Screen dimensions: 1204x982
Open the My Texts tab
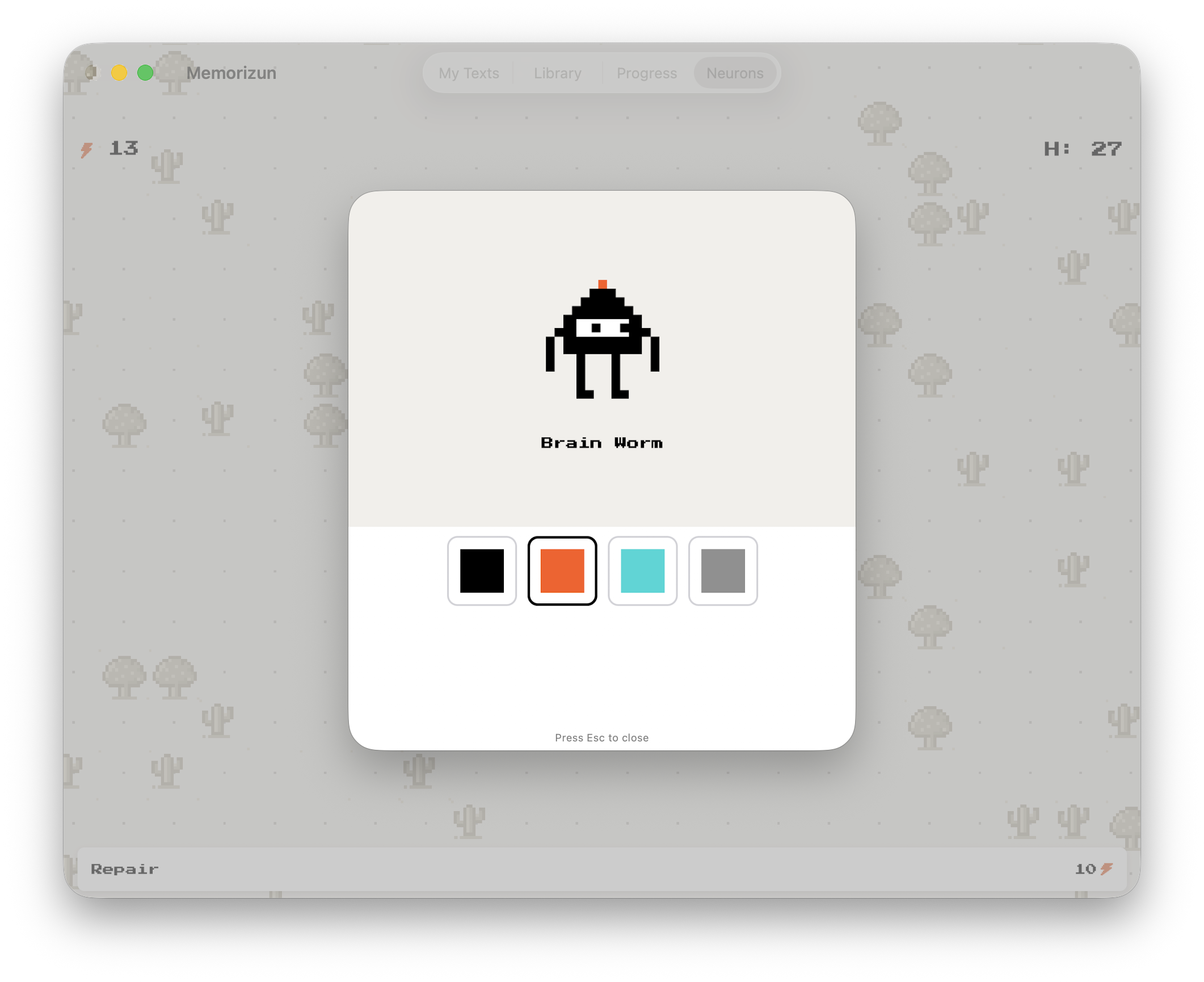click(x=469, y=73)
